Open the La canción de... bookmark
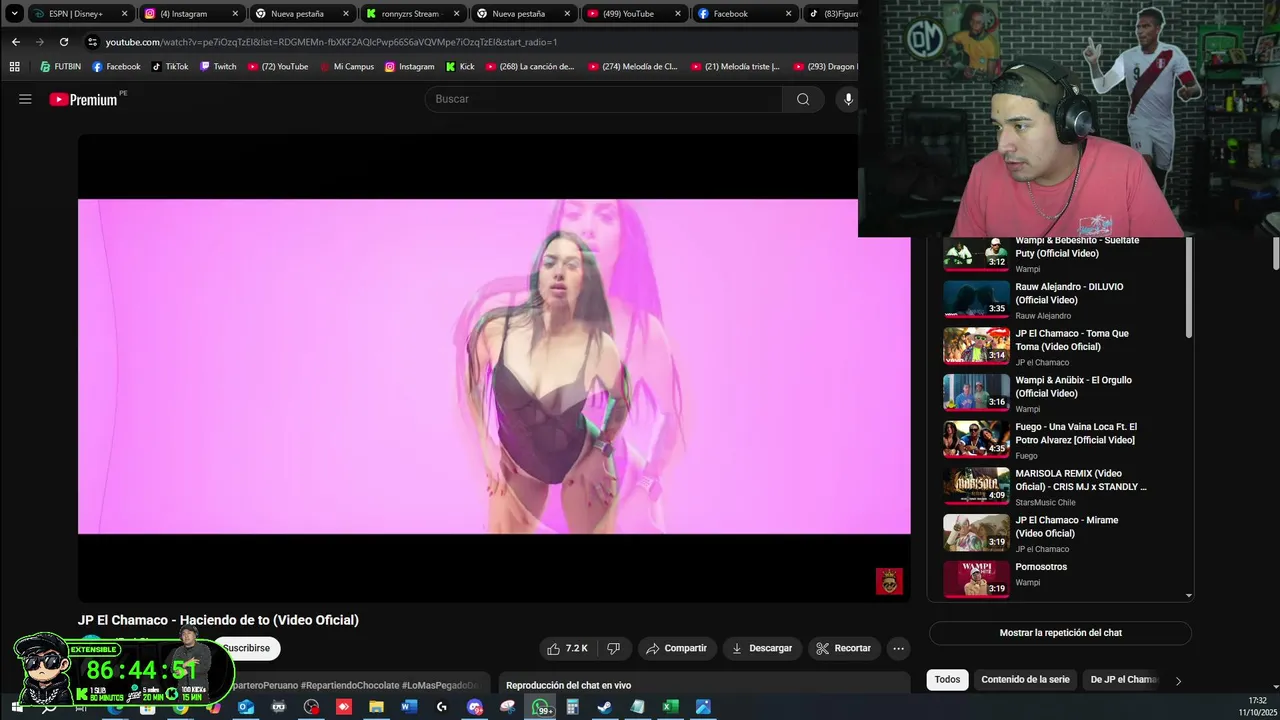Viewport: 1280px width, 720px height. click(x=530, y=67)
